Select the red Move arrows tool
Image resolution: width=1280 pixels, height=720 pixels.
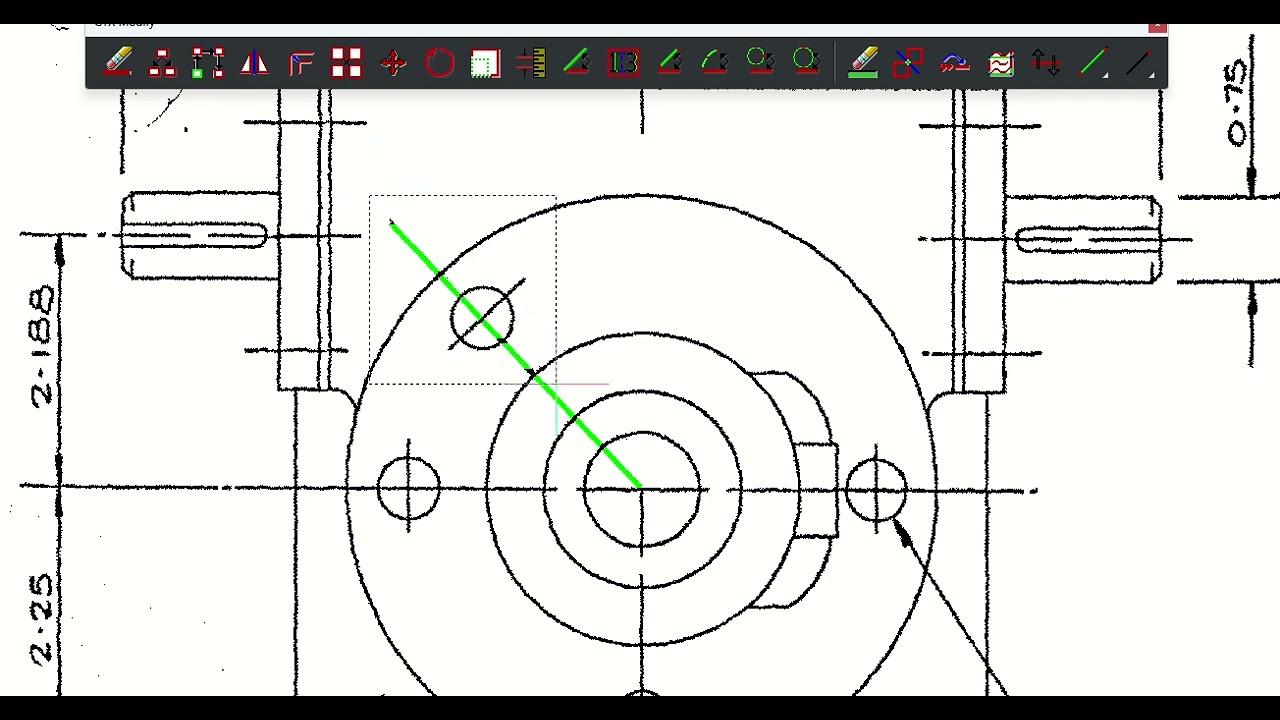click(393, 63)
